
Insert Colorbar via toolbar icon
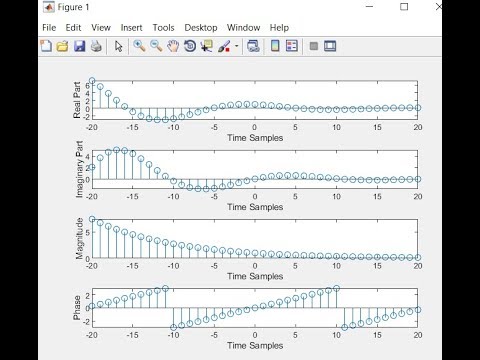point(275,46)
